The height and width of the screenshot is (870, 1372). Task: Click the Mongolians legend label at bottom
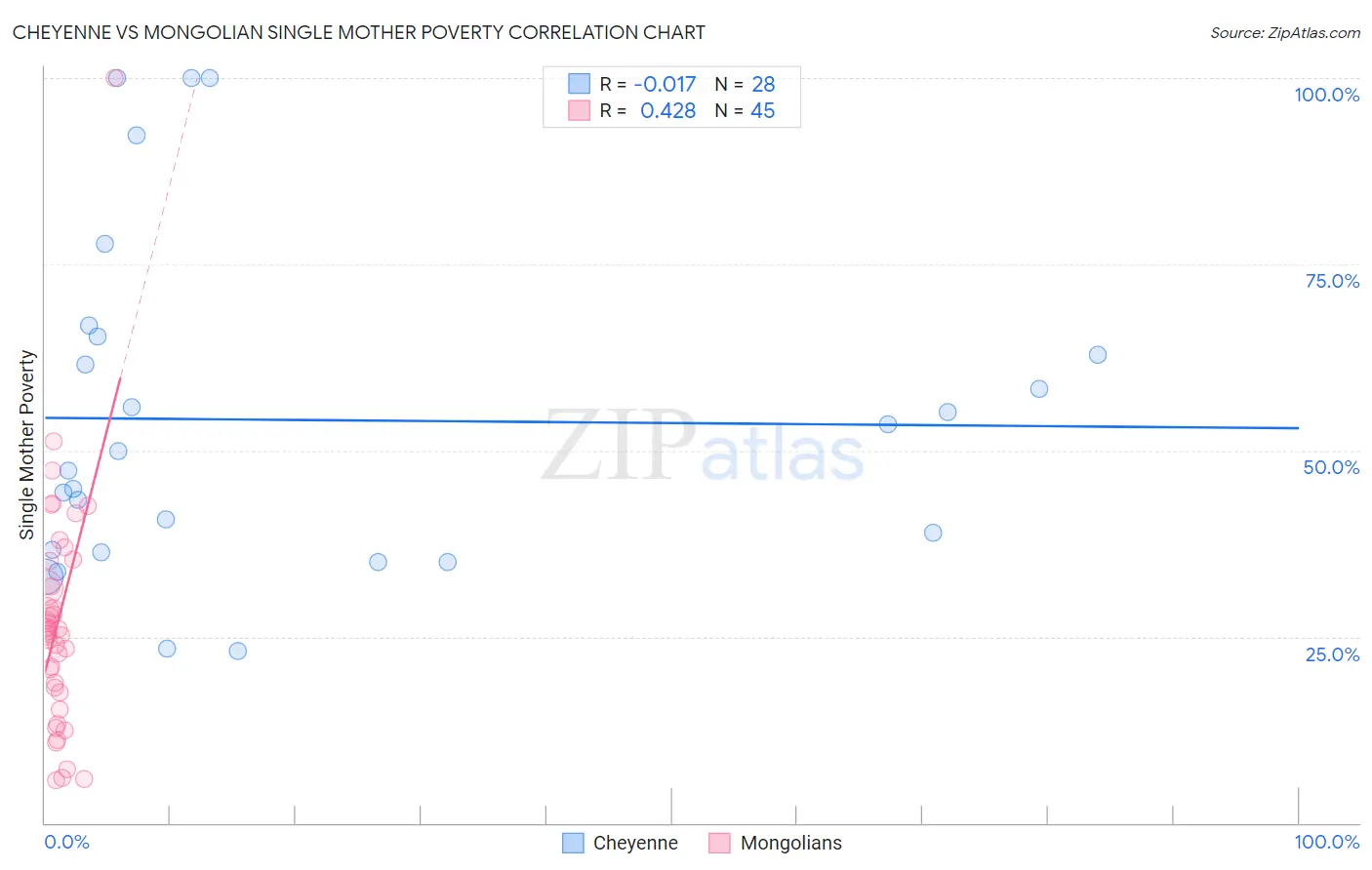tap(790, 843)
